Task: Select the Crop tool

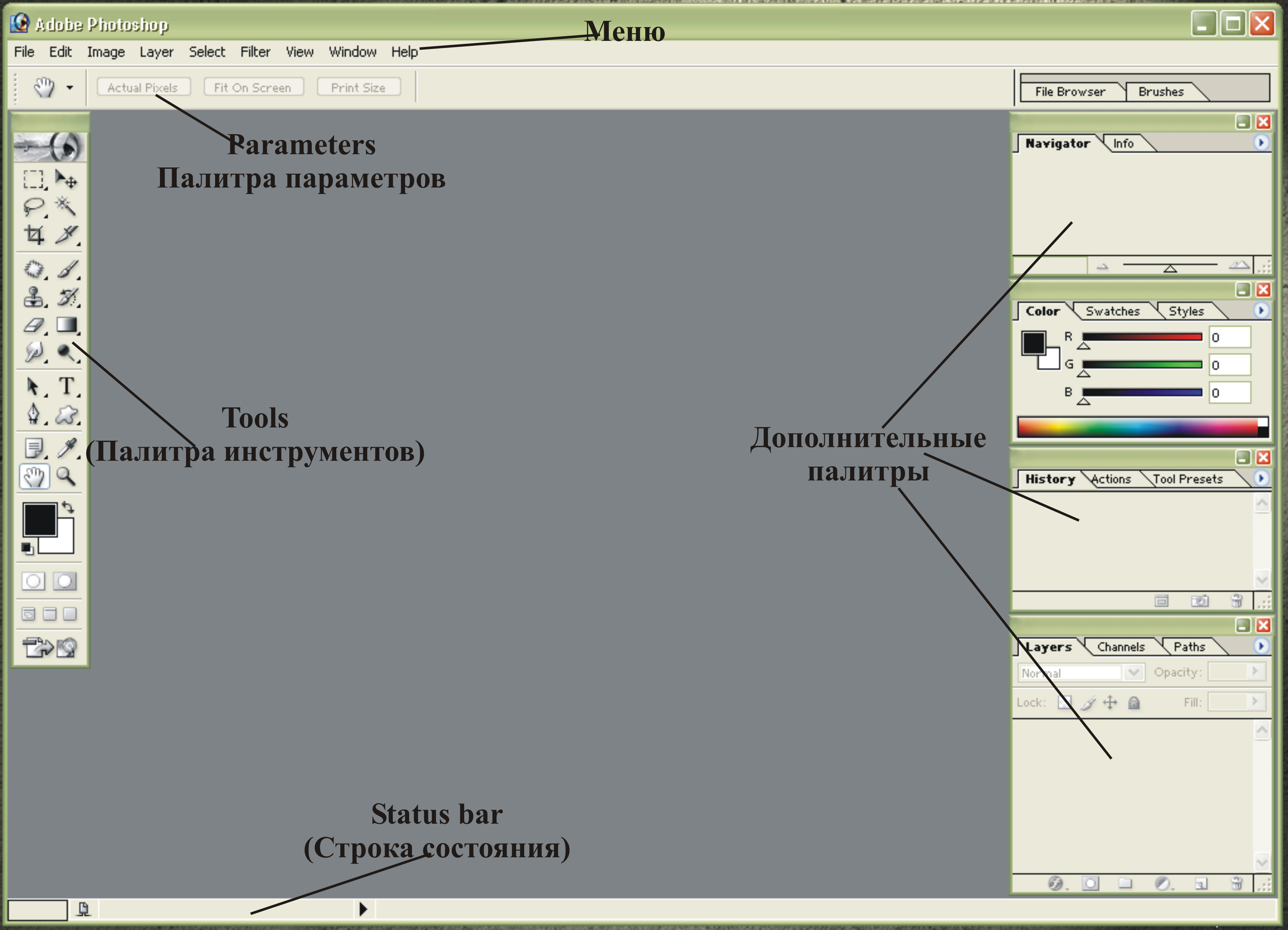Action: point(34,234)
